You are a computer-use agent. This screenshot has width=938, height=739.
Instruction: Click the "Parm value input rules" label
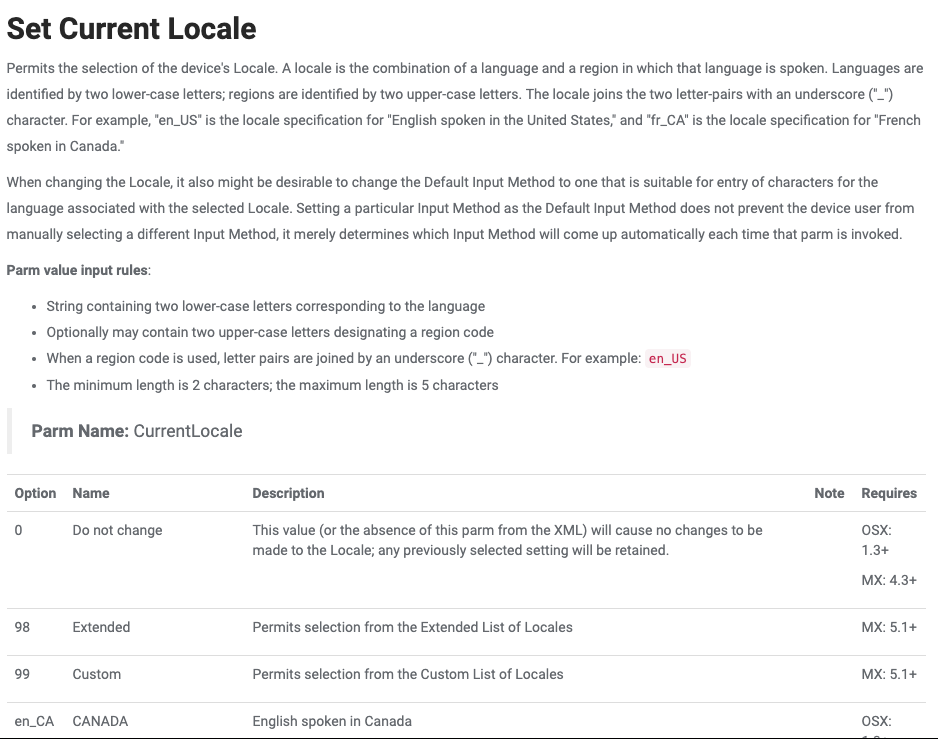point(77,271)
